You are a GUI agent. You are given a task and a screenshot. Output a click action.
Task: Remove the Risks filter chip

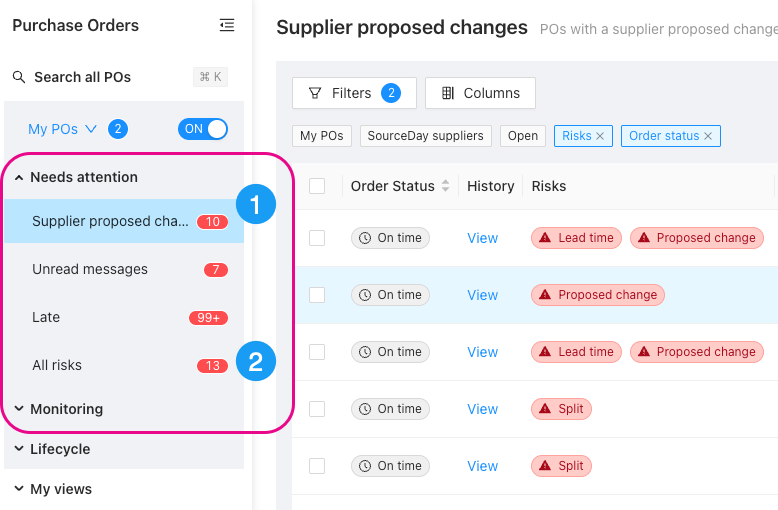600,136
